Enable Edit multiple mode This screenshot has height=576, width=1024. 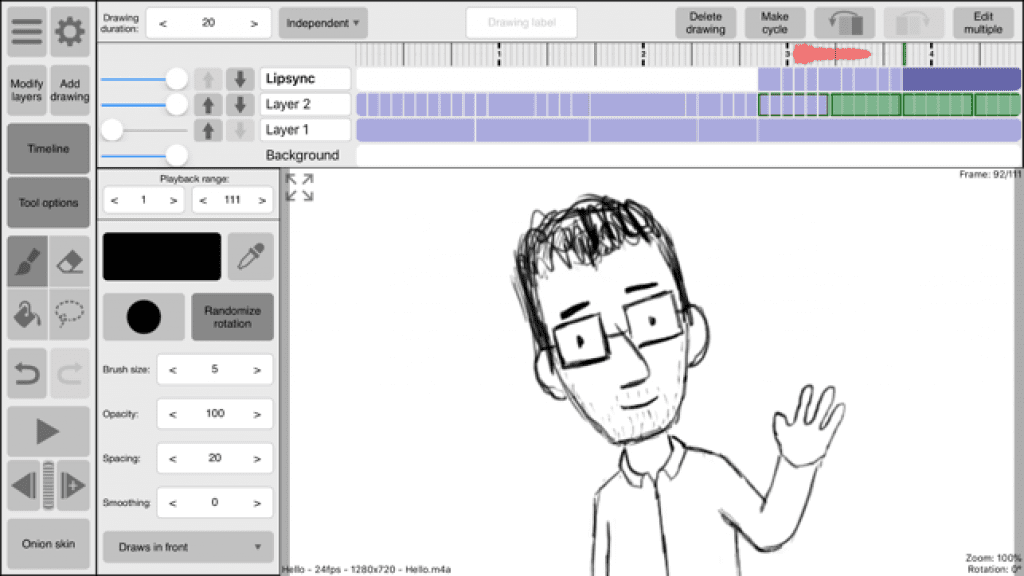pyautogui.click(x=983, y=22)
